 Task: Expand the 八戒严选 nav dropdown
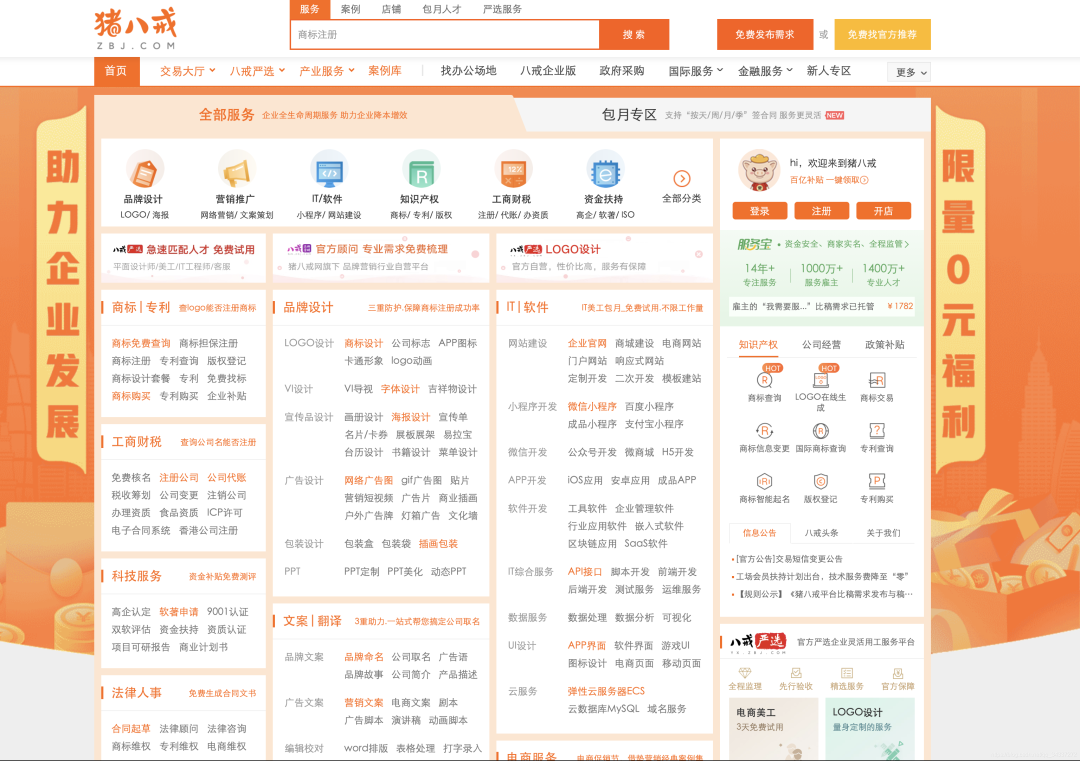[x=257, y=71]
